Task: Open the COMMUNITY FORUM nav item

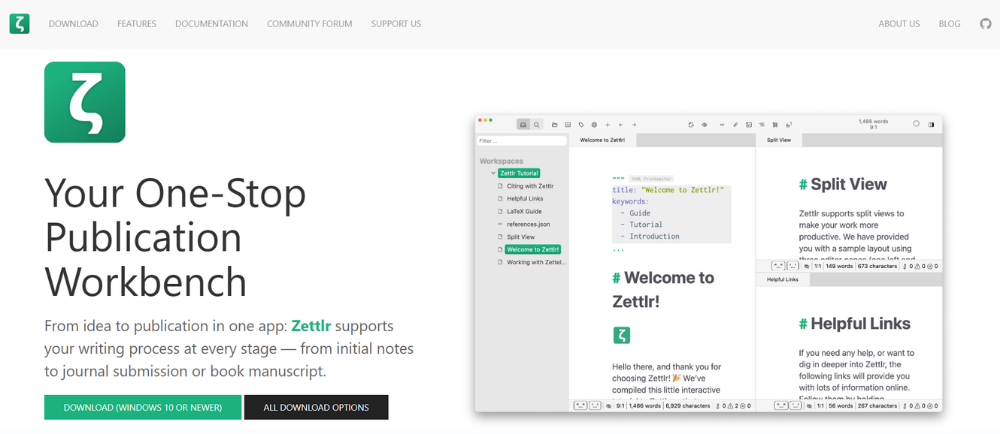Action: 309,24
